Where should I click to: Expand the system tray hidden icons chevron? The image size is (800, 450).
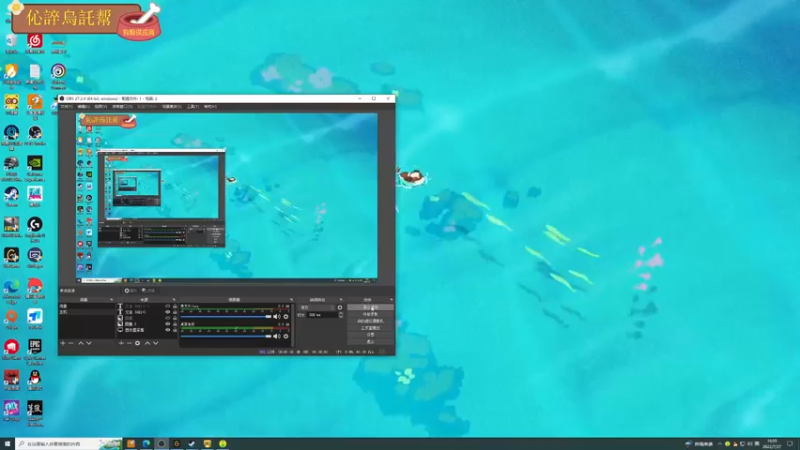tap(720, 443)
